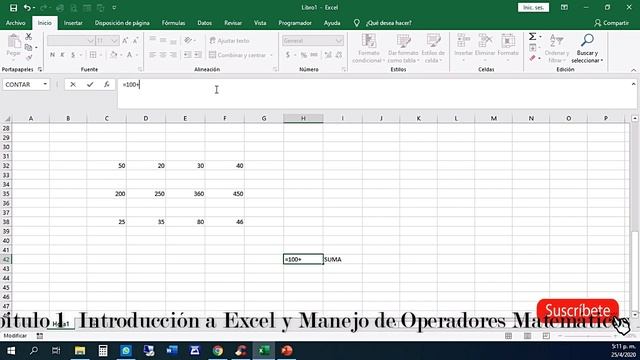Image resolution: width=640 pixels, height=360 pixels.
Task: Click the ¿Qué desea hacer? search box
Action: tap(389, 23)
